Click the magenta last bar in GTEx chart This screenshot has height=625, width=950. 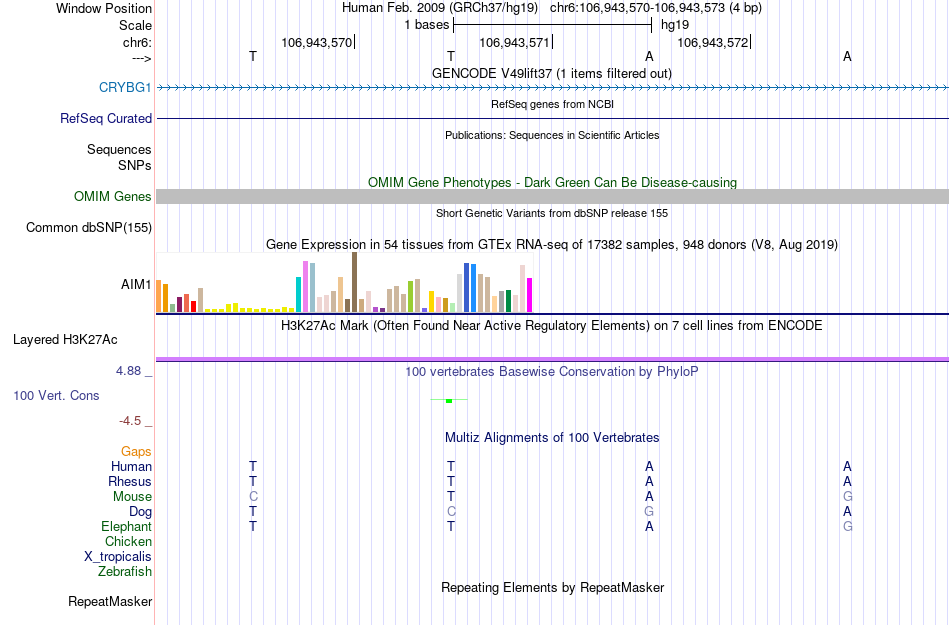tap(530, 295)
